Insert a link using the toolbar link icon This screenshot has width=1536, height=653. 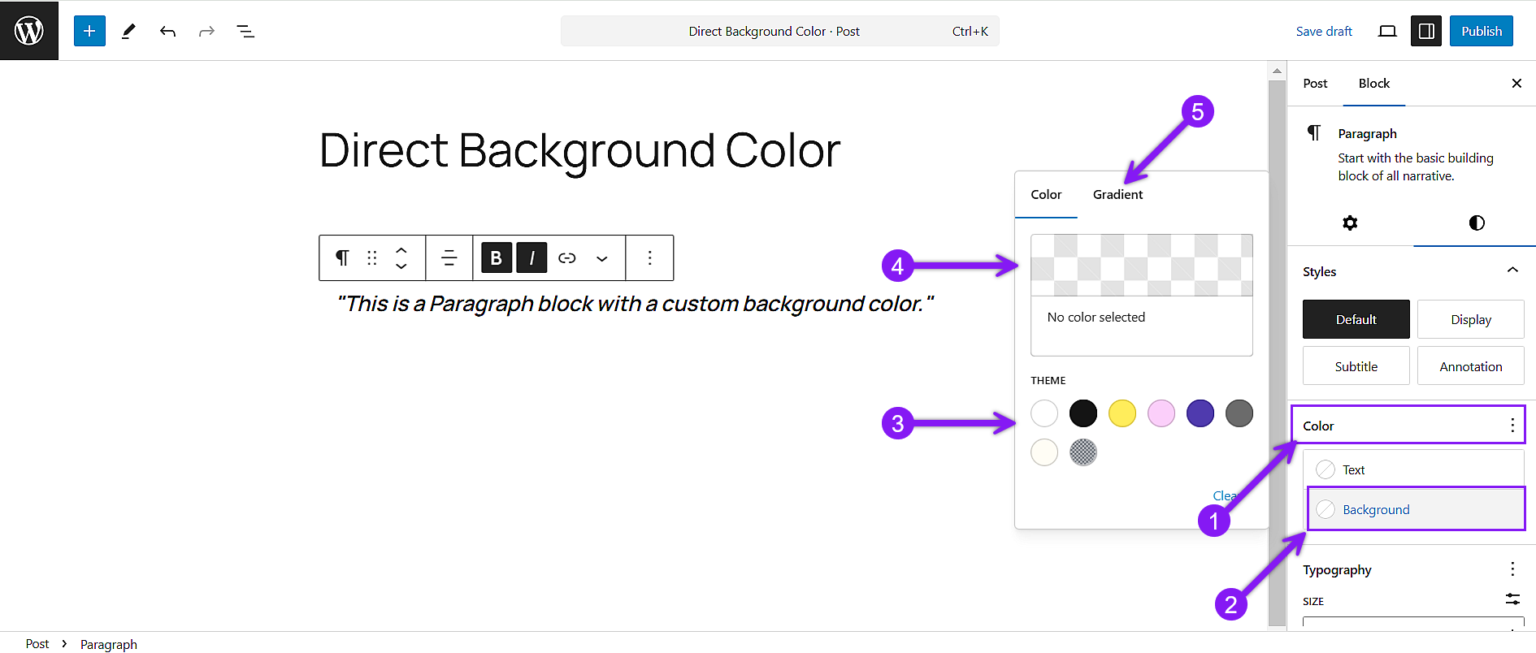coord(566,257)
